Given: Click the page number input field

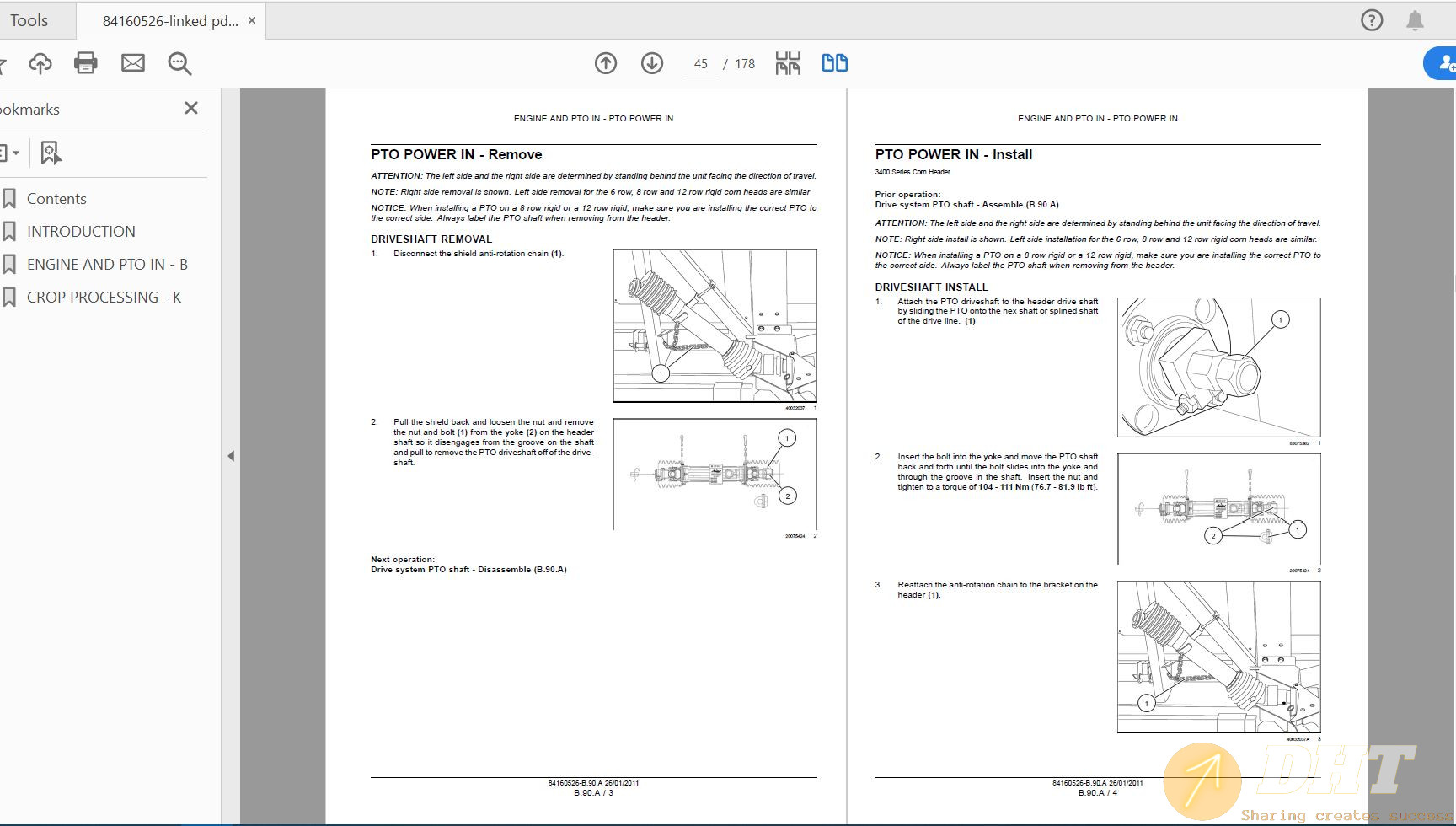Looking at the screenshot, I should [700, 64].
